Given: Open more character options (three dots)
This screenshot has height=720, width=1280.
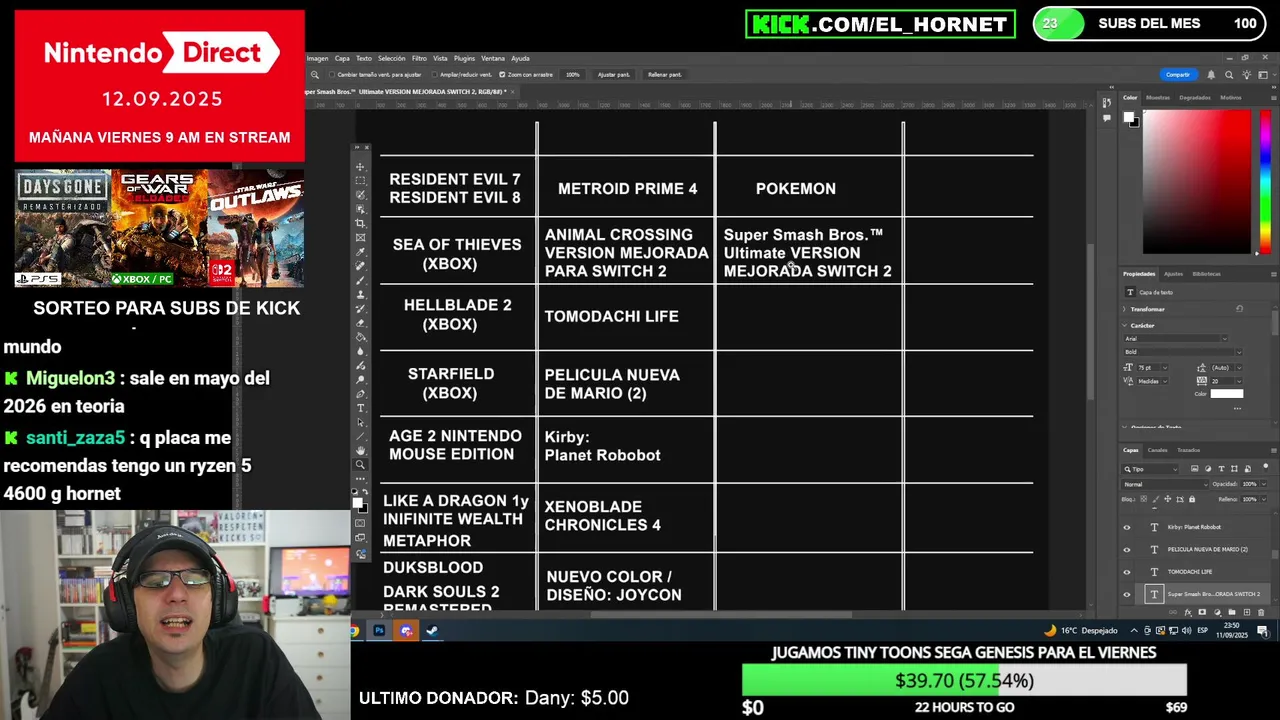Looking at the screenshot, I should click(1237, 408).
